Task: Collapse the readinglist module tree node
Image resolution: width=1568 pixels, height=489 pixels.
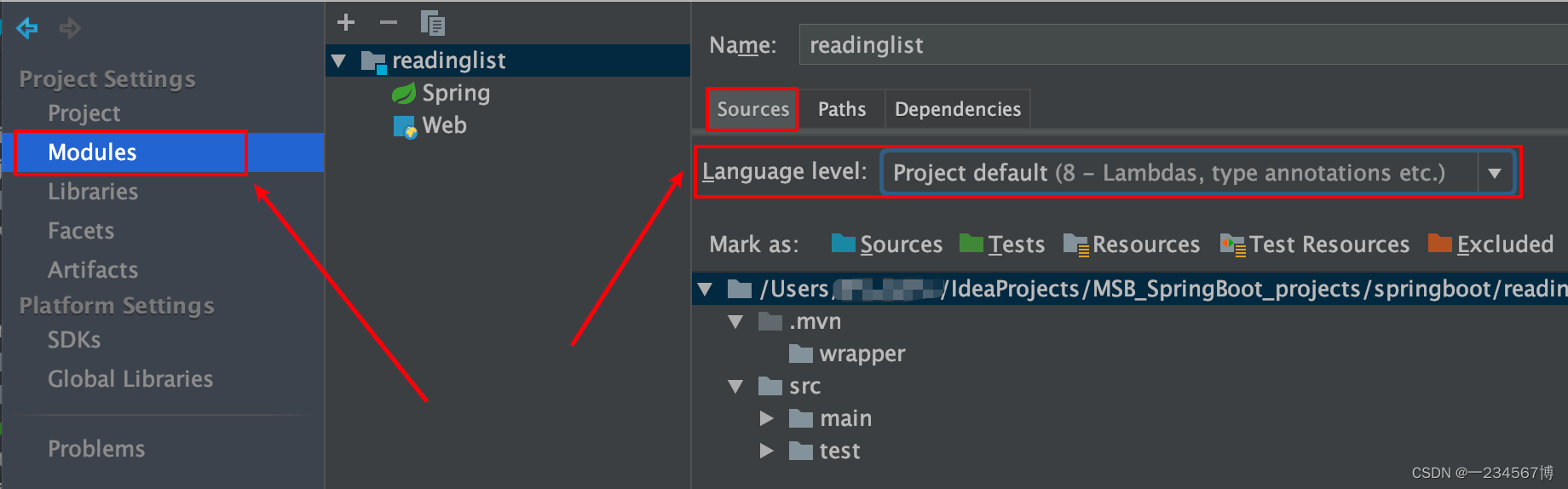Action: [x=339, y=60]
